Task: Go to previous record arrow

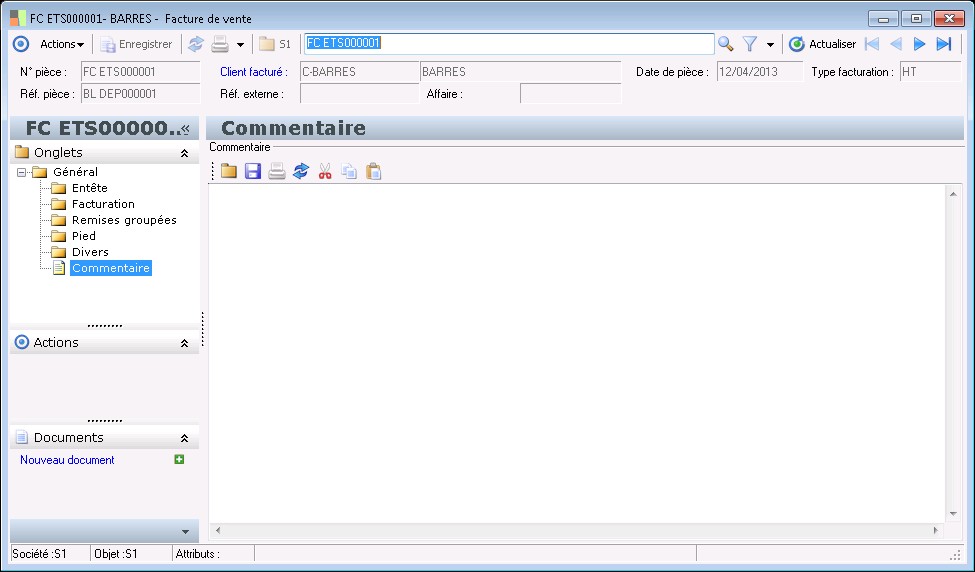Action: [896, 44]
